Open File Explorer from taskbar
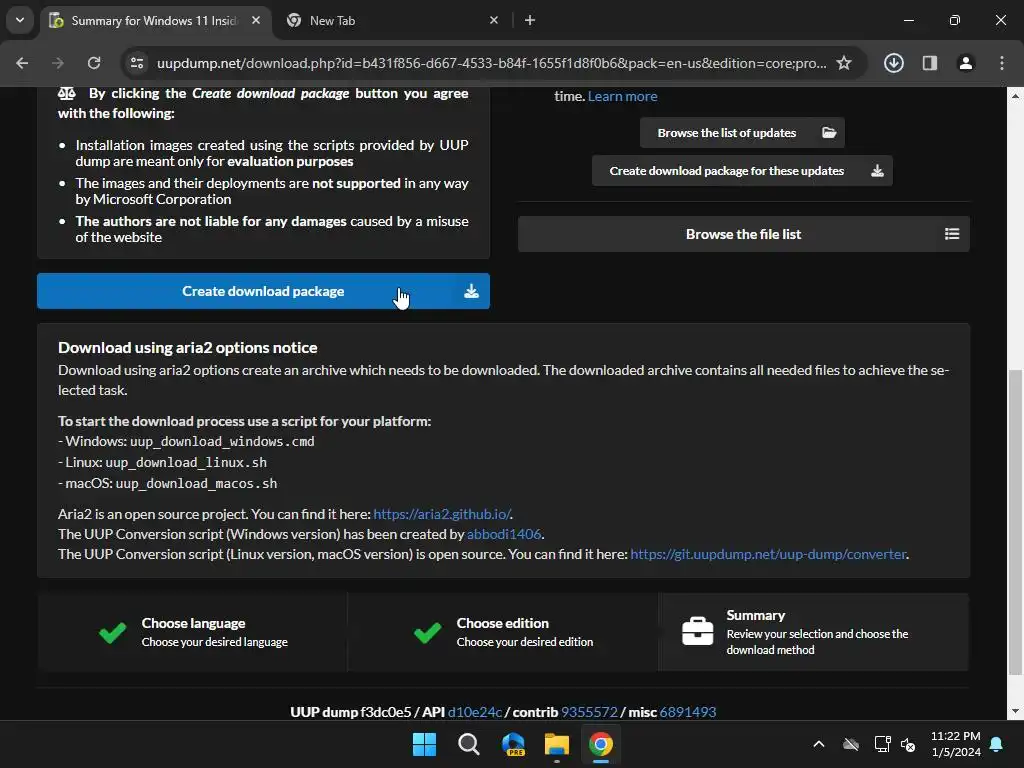 click(557, 744)
